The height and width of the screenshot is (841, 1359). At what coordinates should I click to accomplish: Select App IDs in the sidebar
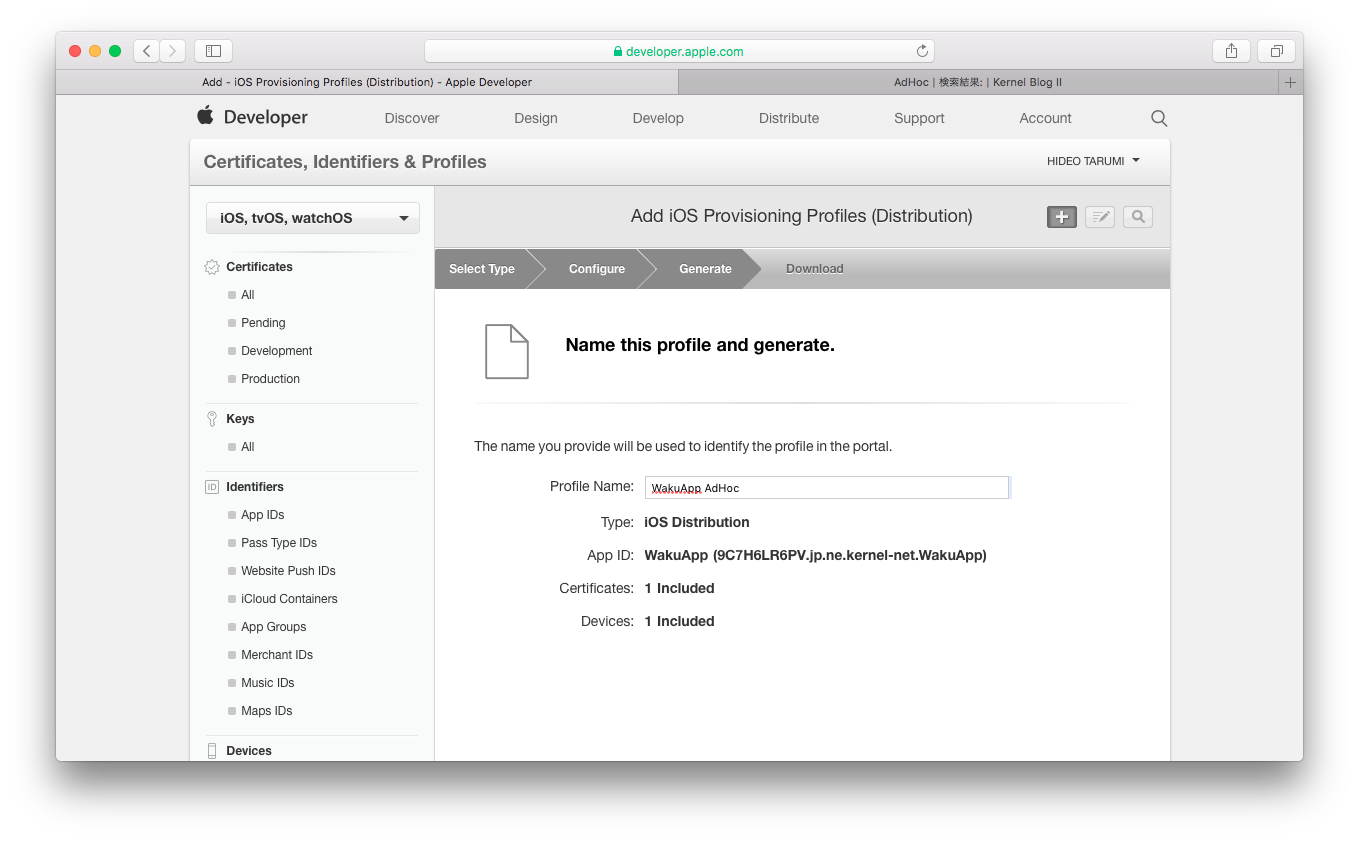[262, 515]
